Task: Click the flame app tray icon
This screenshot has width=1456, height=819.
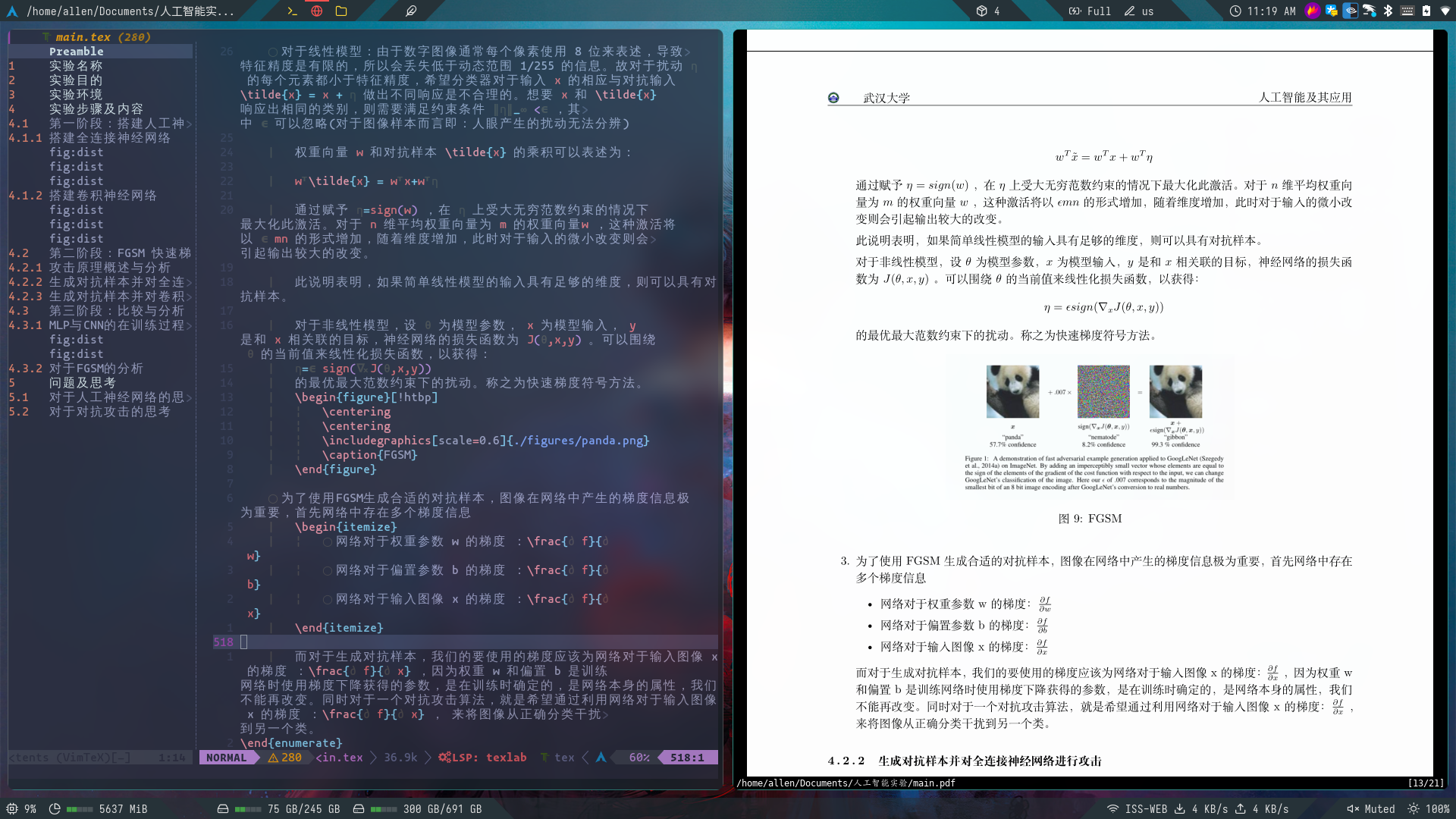Action: (x=1312, y=11)
